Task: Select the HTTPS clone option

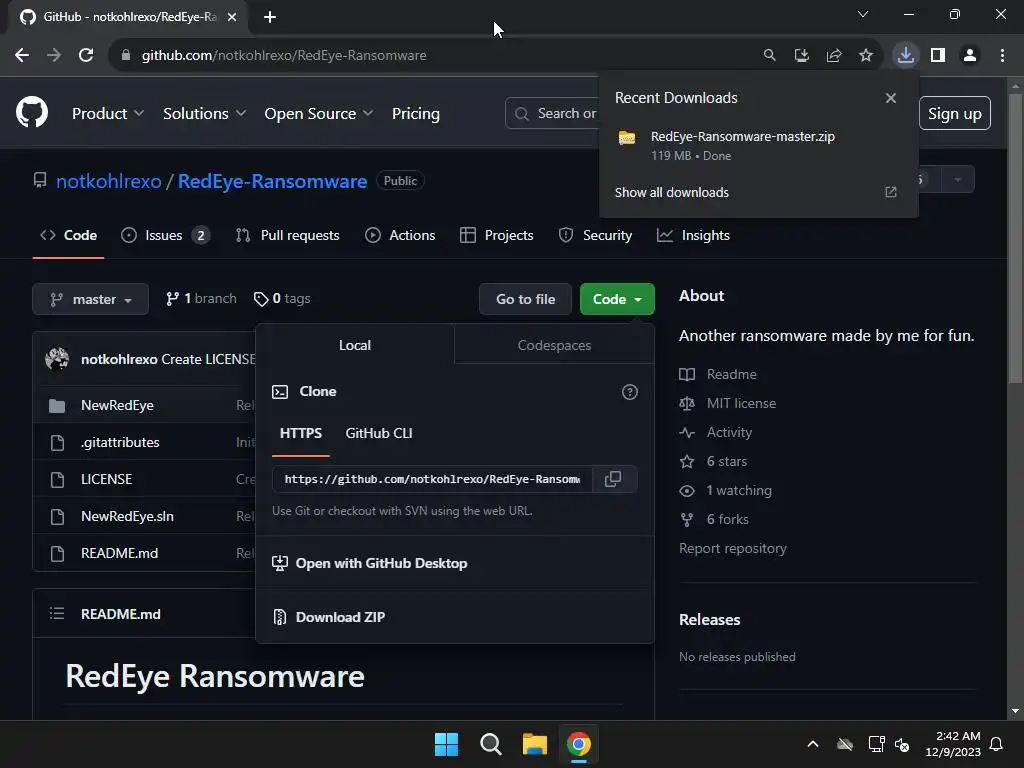Action: point(300,433)
